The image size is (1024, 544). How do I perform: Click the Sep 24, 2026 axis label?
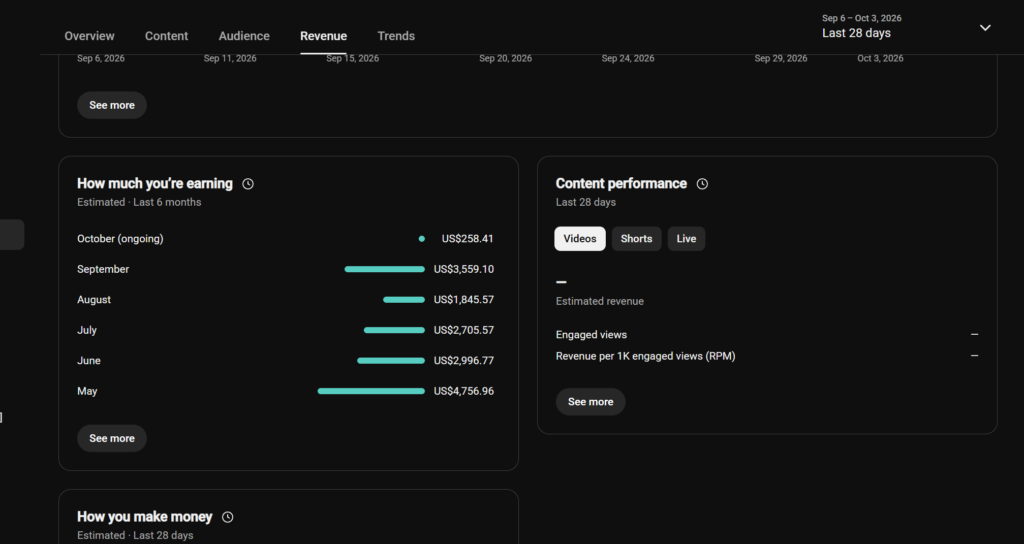[x=628, y=59]
